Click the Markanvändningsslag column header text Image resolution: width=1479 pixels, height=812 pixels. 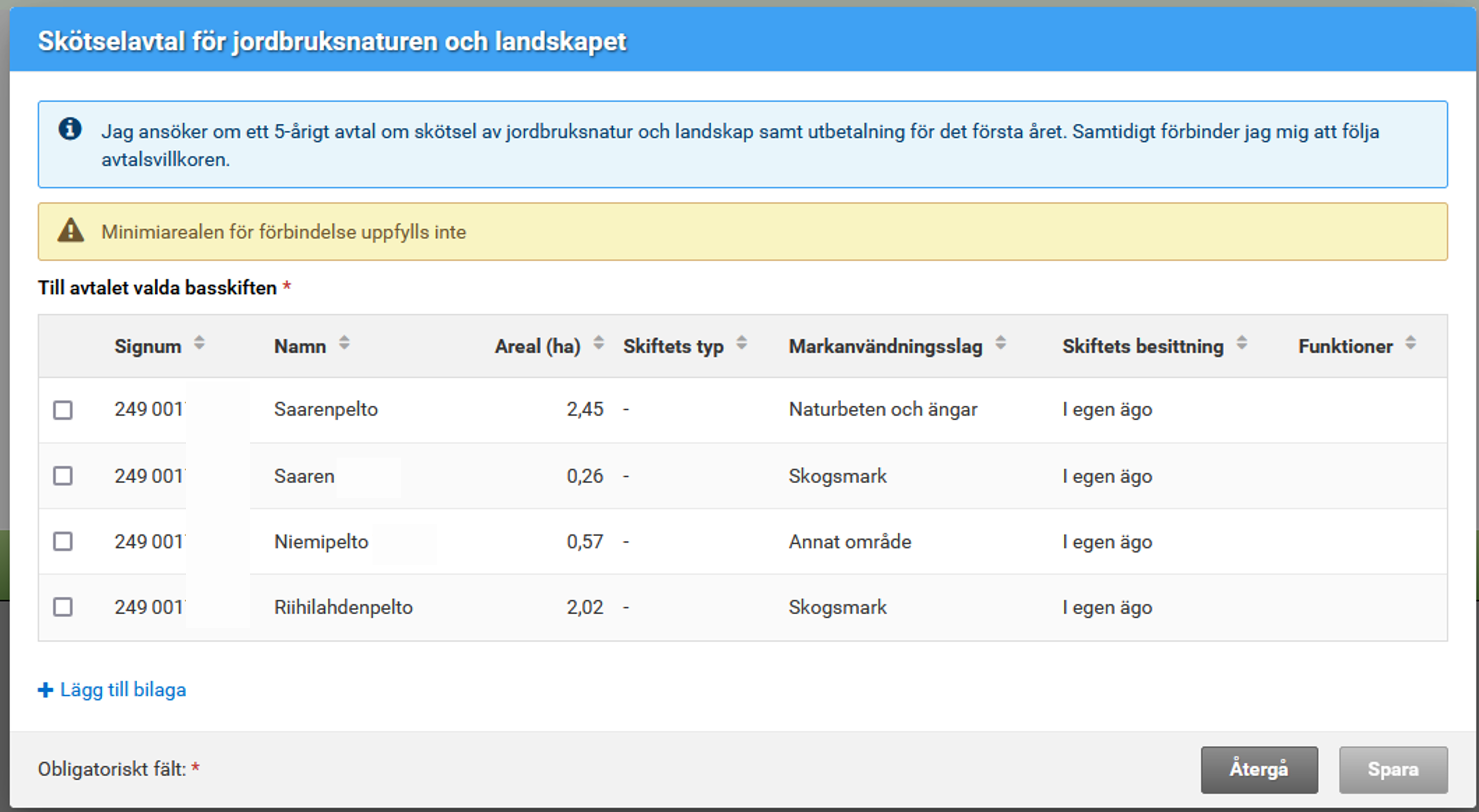tap(885, 347)
